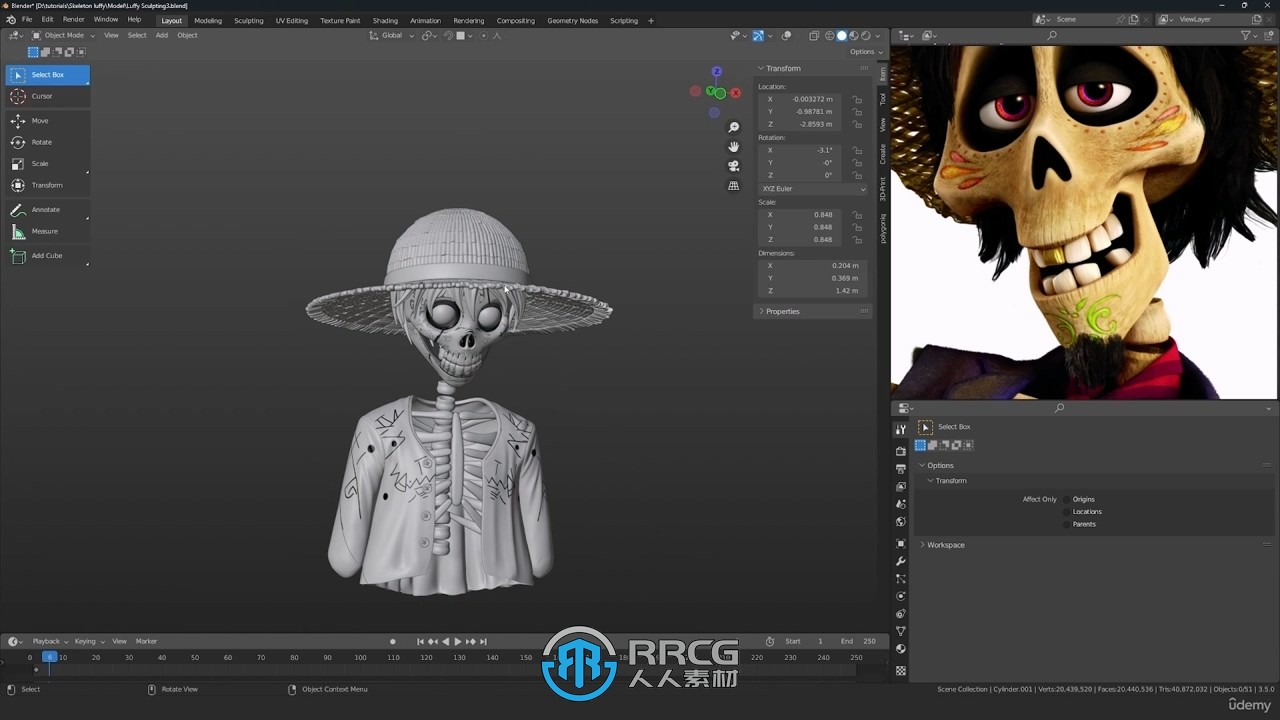Activate the Cursor tool
The image size is (1280, 720).
[x=47, y=96]
